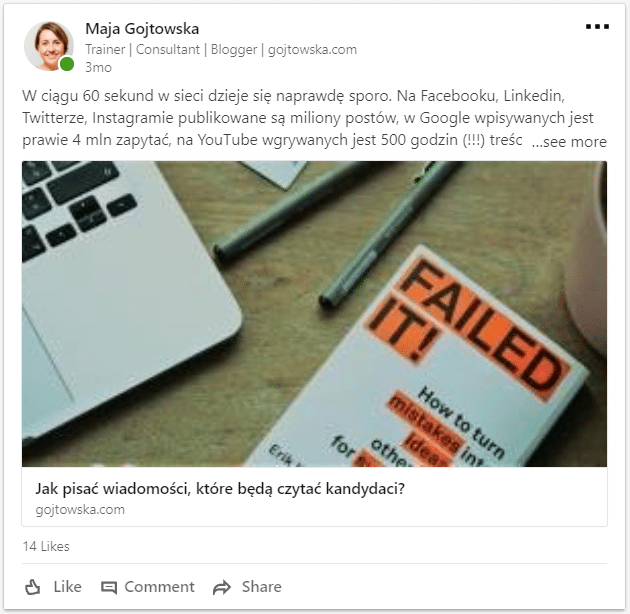Click the Trainer Consultant Blogger headline
Viewport: 630px width, 614px height.
coord(221,49)
